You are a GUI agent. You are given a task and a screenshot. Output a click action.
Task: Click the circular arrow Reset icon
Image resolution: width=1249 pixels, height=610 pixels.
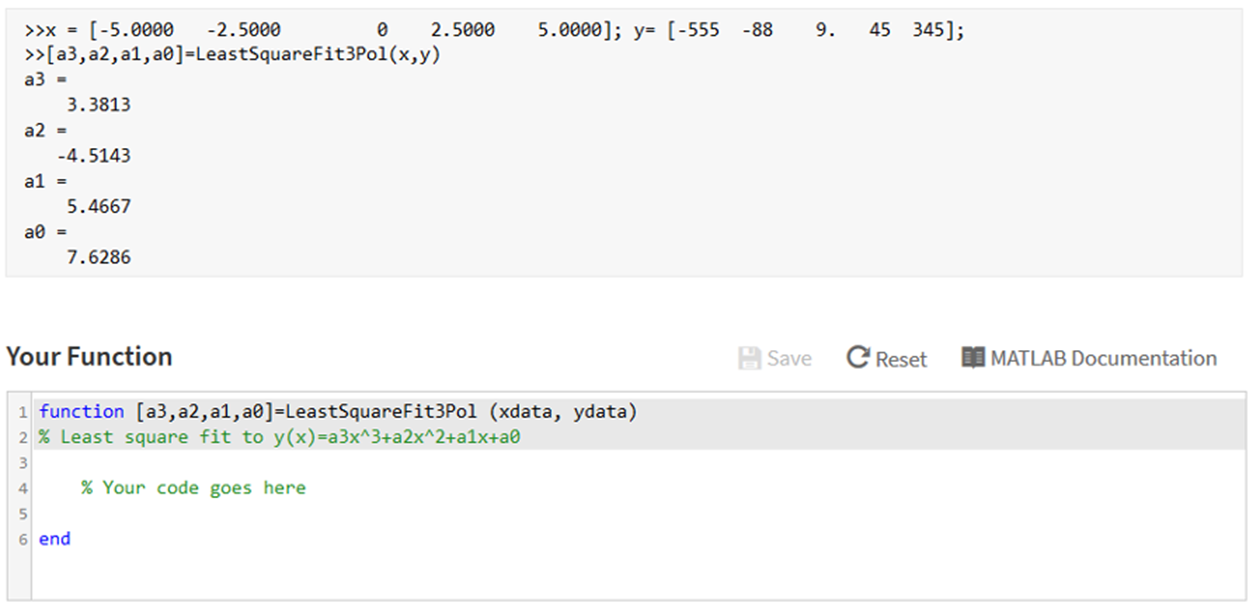point(860,357)
